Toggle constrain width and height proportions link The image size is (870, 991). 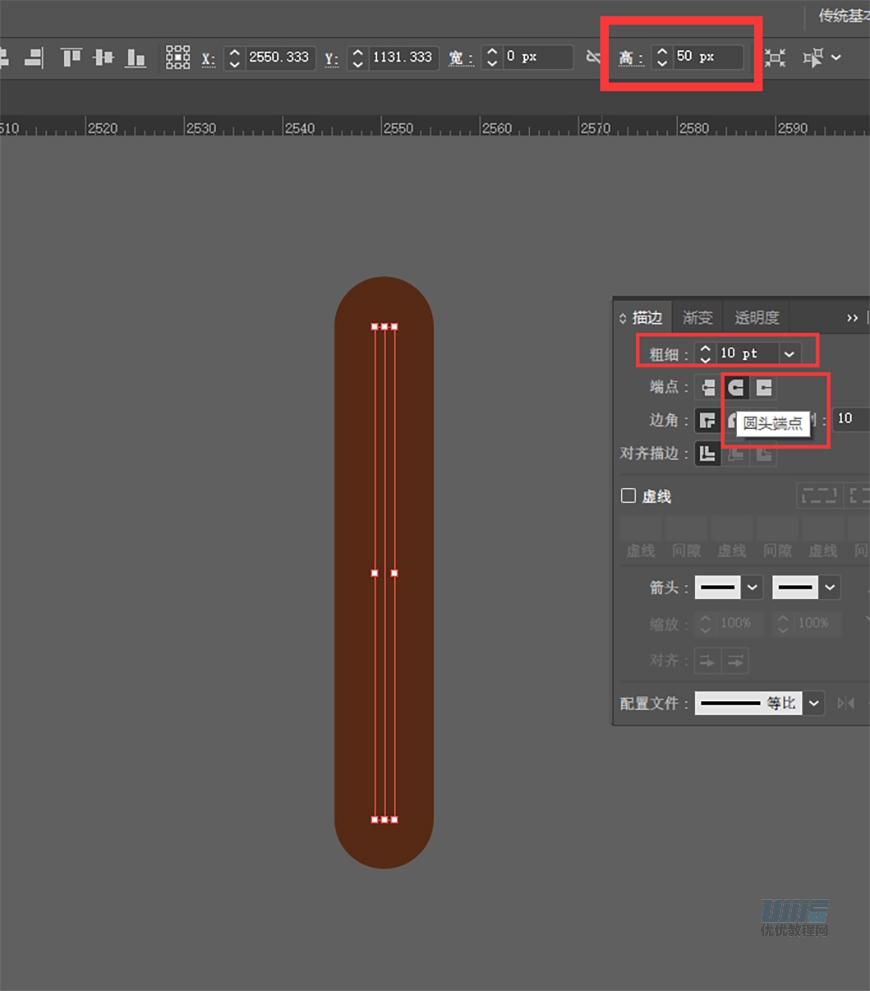tap(593, 57)
